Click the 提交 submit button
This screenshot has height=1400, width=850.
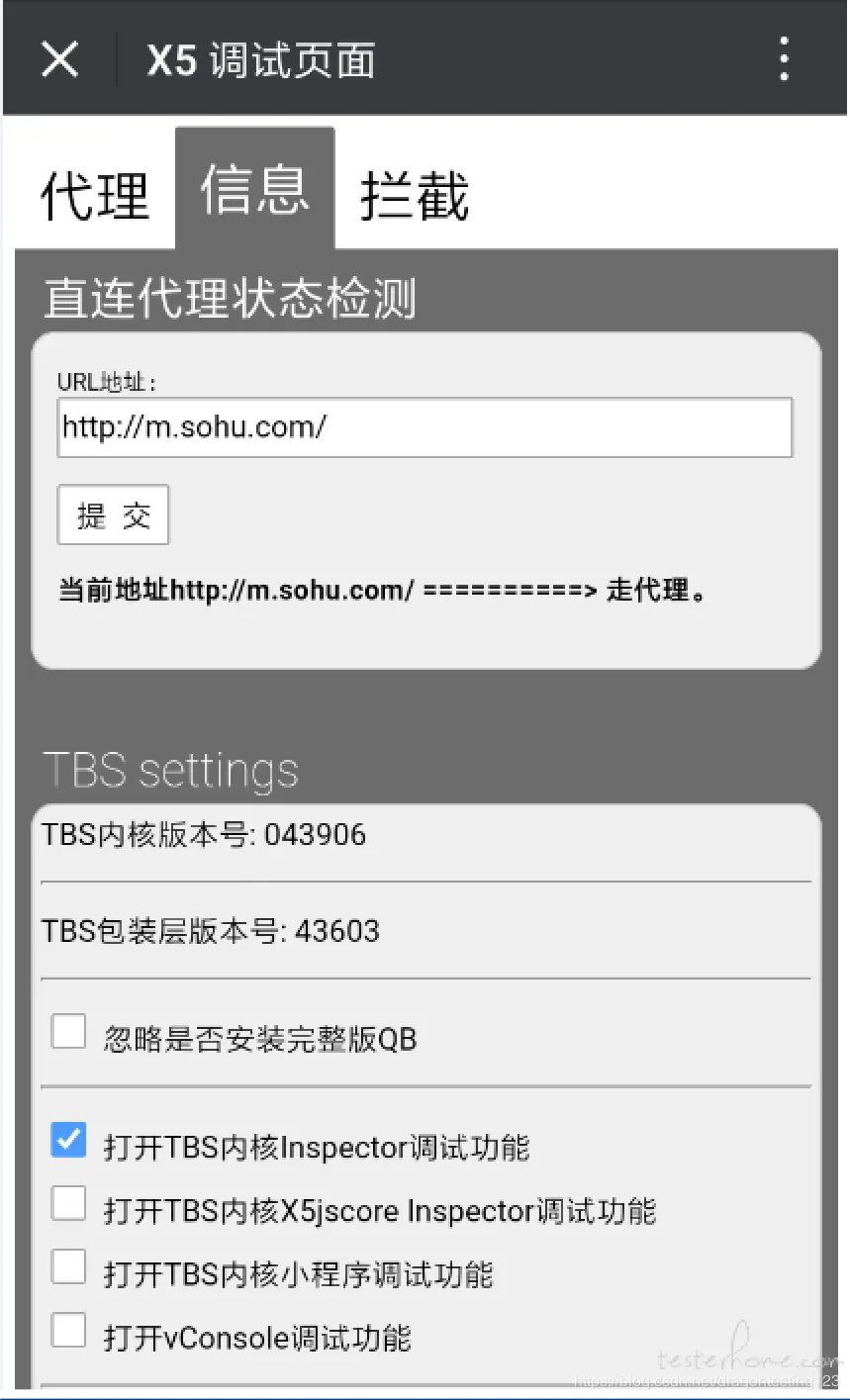coord(113,514)
